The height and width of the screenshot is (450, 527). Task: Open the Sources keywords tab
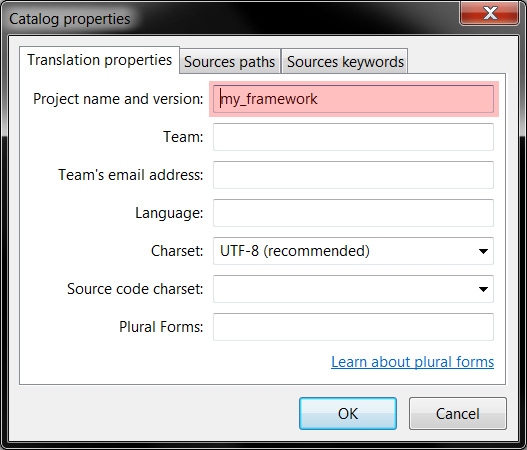[345, 62]
